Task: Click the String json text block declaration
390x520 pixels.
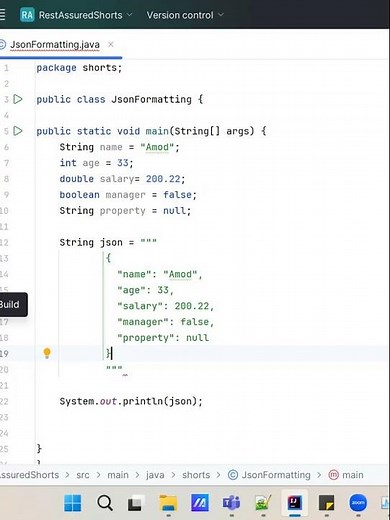Action: point(108,242)
